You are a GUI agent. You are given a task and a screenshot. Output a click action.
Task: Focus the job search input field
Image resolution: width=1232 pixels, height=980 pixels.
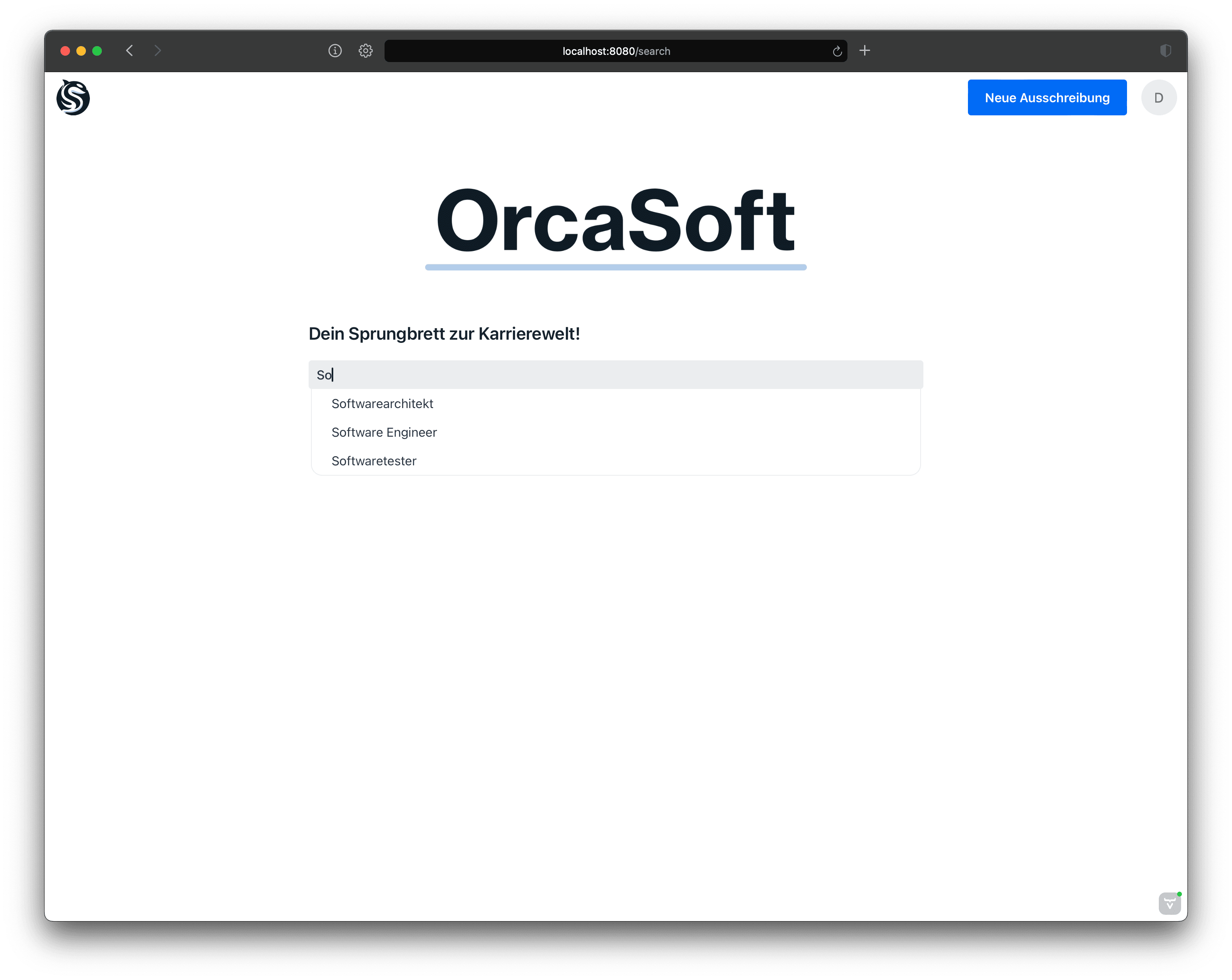click(x=615, y=375)
